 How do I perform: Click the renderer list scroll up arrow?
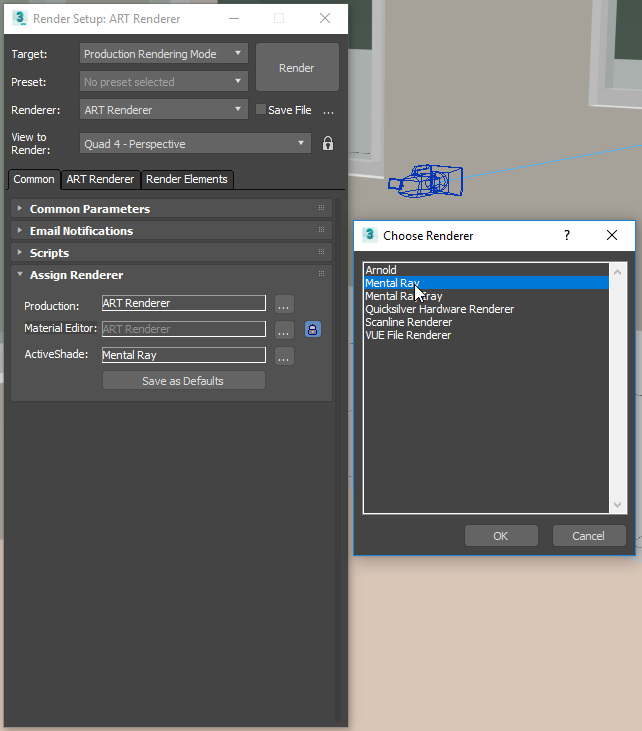(x=618, y=272)
